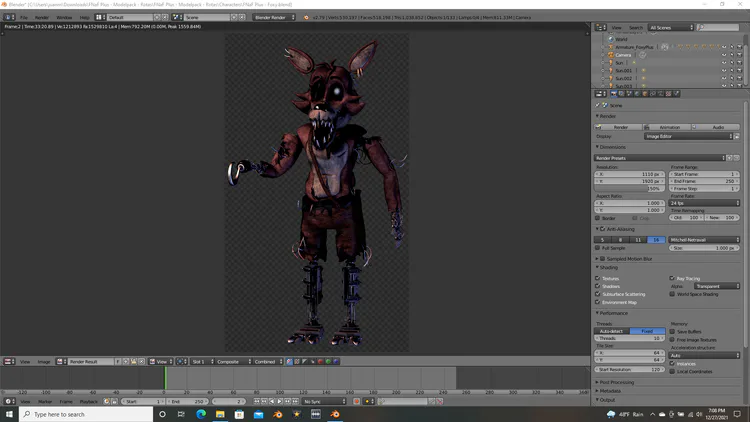Click the World icon in outliner

(611, 39)
